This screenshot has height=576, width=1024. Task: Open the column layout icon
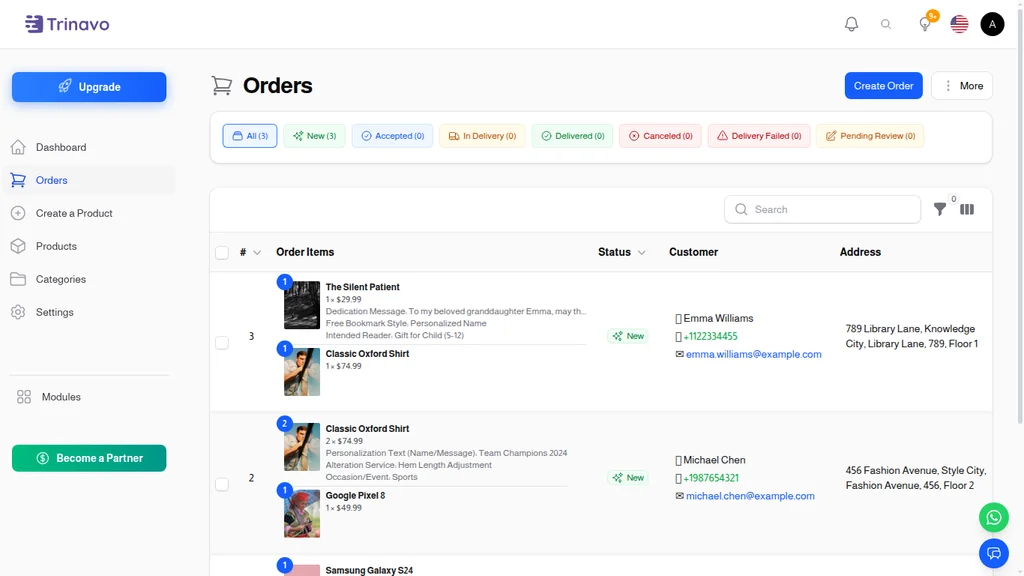(x=967, y=209)
